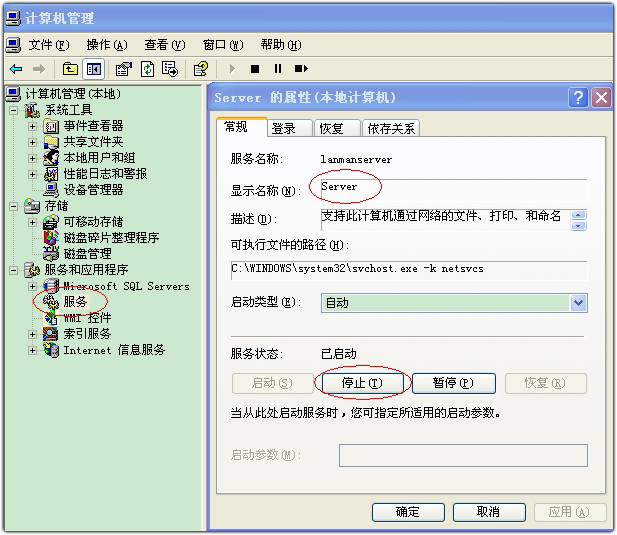Click the Internet 信息服务 icon
The height and width of the screenshot is (535, 617).
coord(51,350)
